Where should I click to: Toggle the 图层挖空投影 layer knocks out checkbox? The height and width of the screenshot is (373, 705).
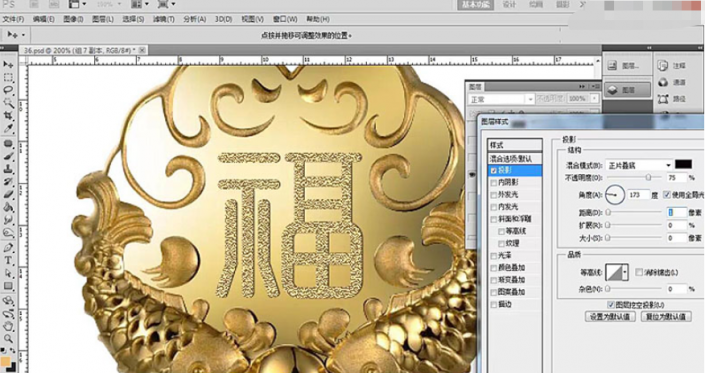(x=611, y=305)
